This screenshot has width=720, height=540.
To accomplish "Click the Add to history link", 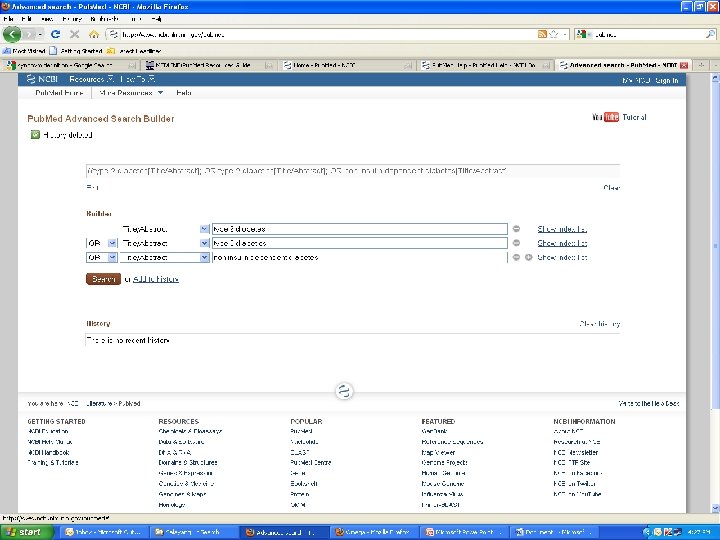I will (156, 279).
